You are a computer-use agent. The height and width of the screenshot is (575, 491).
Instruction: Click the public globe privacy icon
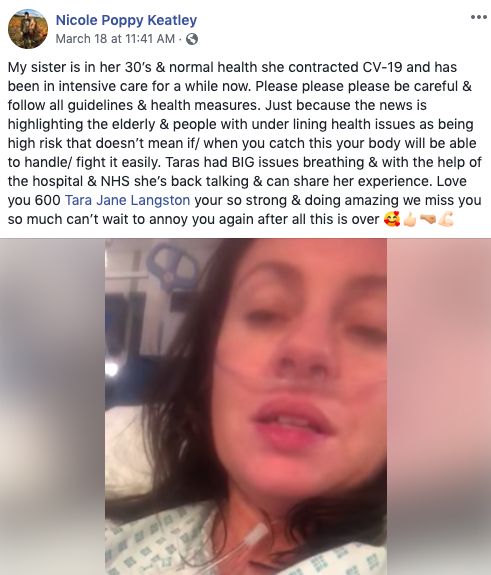[x=192, y=39]
